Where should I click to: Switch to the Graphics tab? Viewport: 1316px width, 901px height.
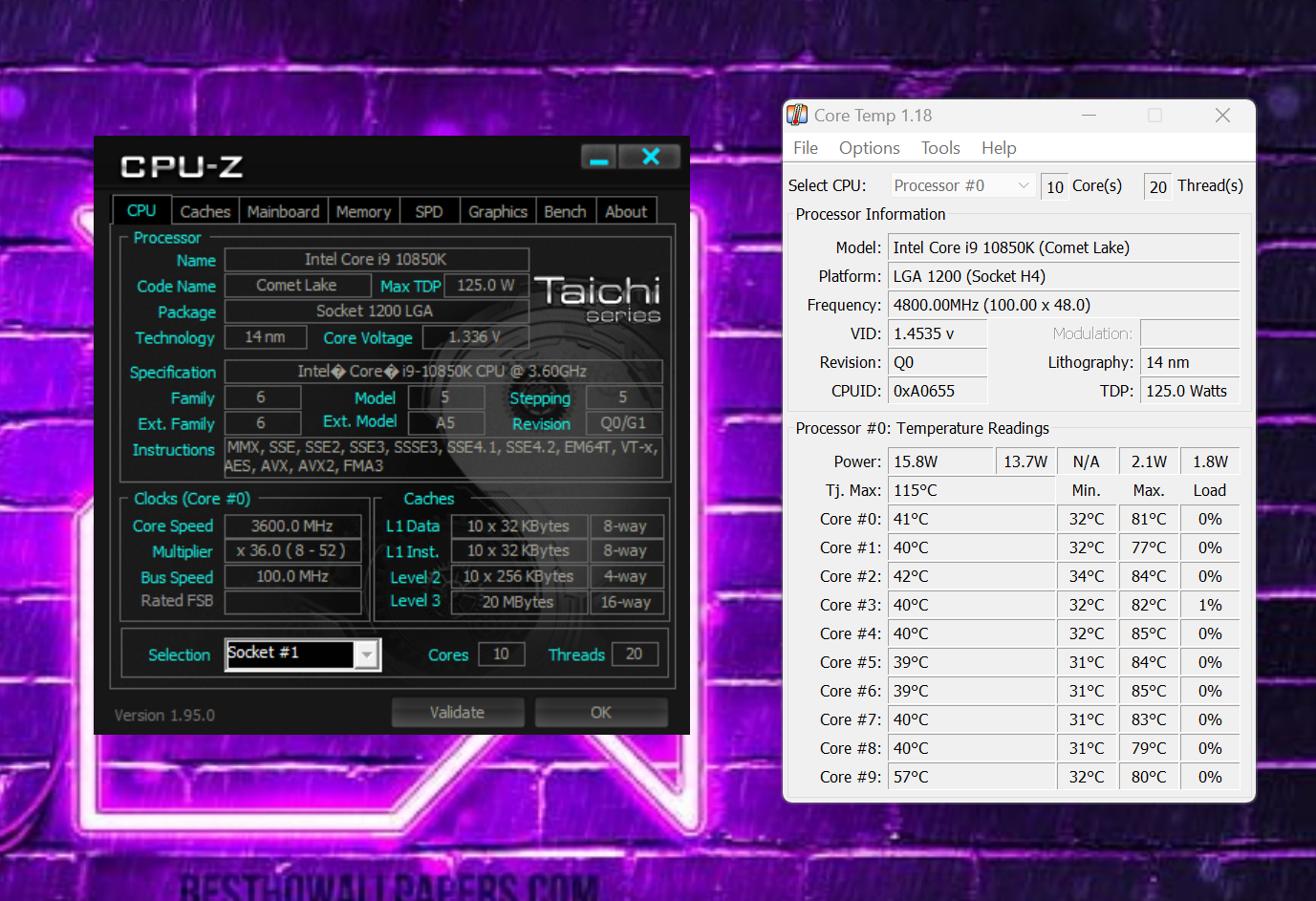pyautogui.click(x=498, y=211)
